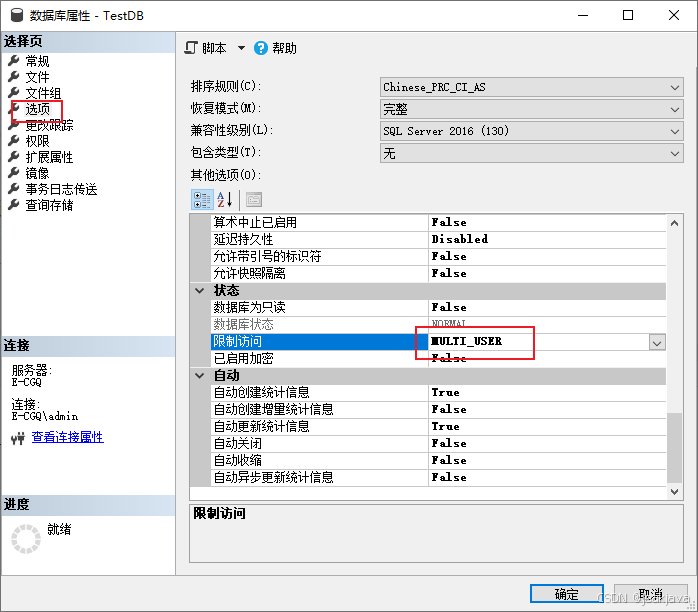Image resolution: width=698 pixels, height=612 pixels.
Task: Close the 数据库属性 dialog
Action: [674, 15]
